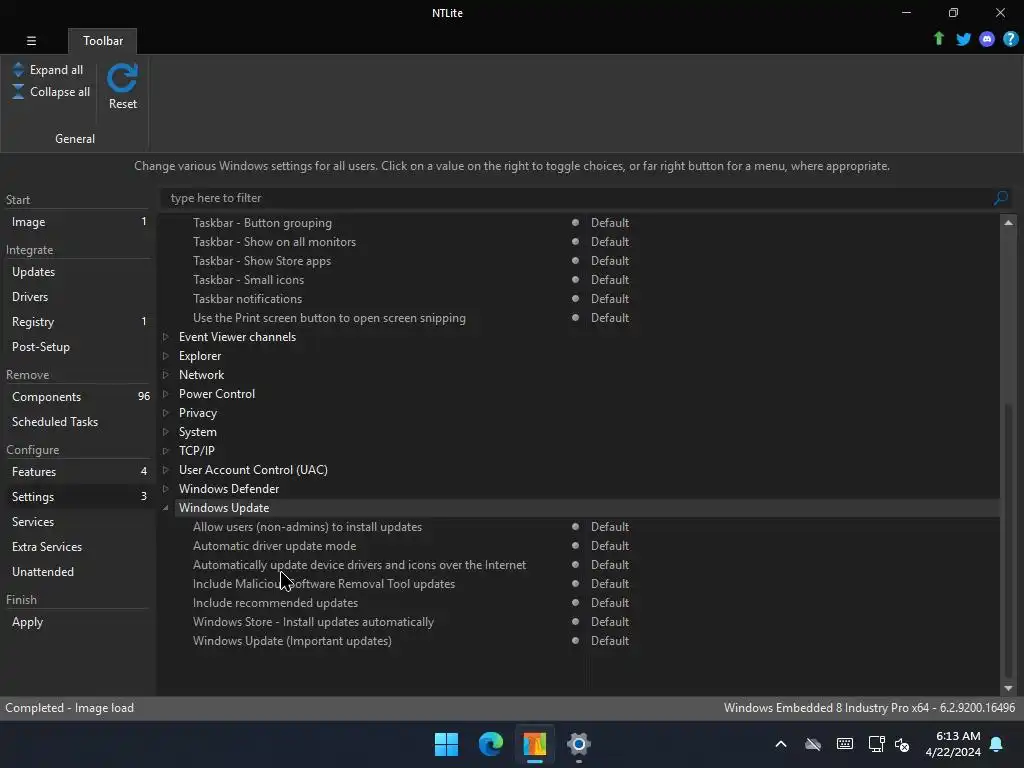
Task: Open the Settings gear taskbar icon
Action: [579, 744]
